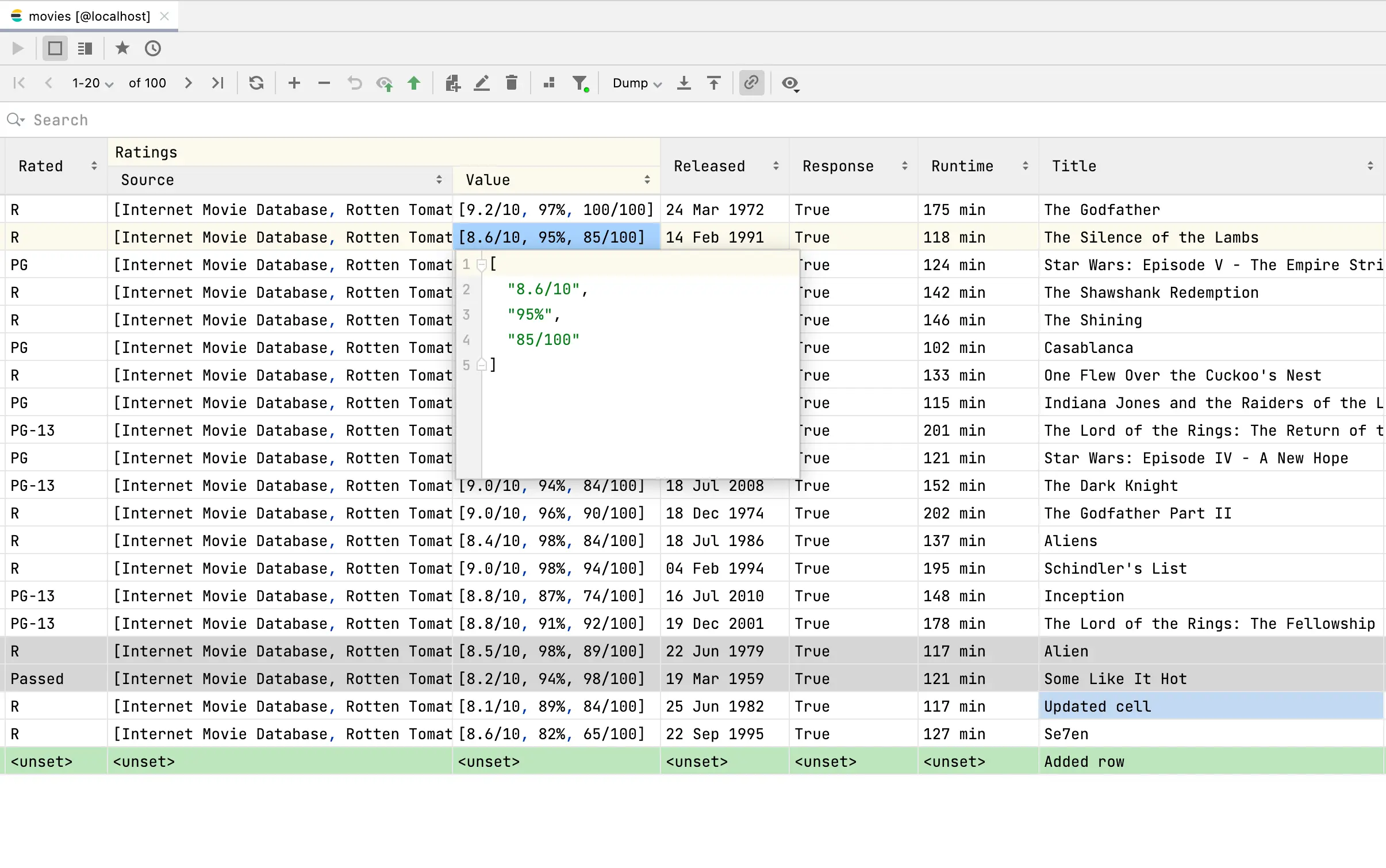The width and height of the screenshot is (1386, 868).
Task: Click the reload page refresh icon
Action: [x=256, y=83]
